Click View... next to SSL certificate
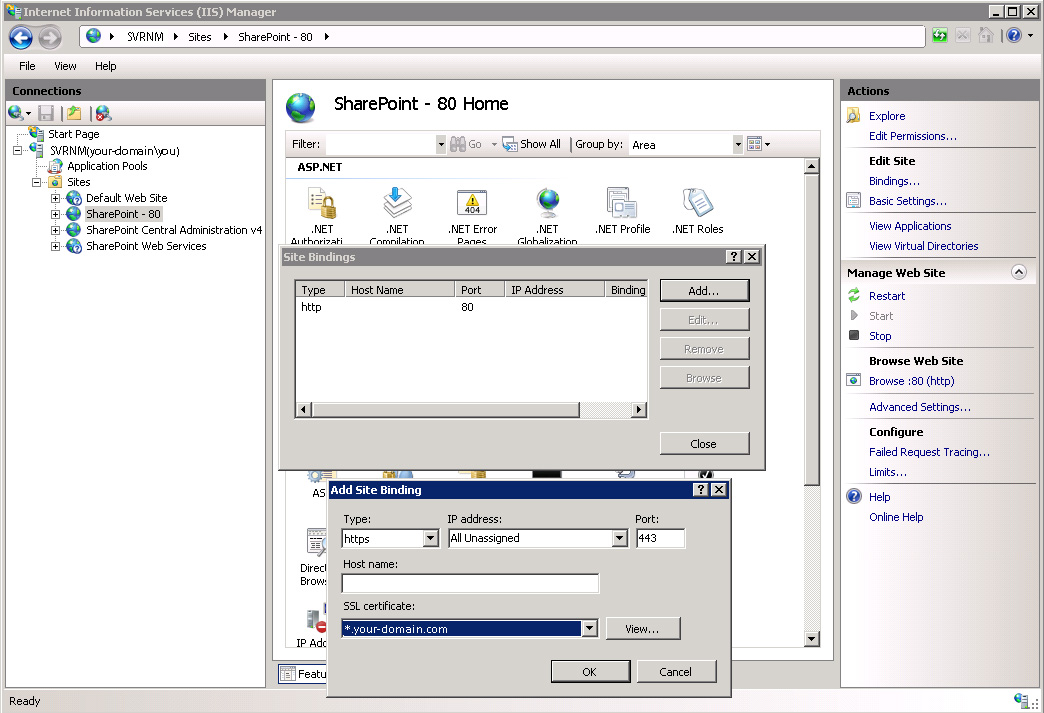The width and height of the screenshot is (1044, 713). 643,628
